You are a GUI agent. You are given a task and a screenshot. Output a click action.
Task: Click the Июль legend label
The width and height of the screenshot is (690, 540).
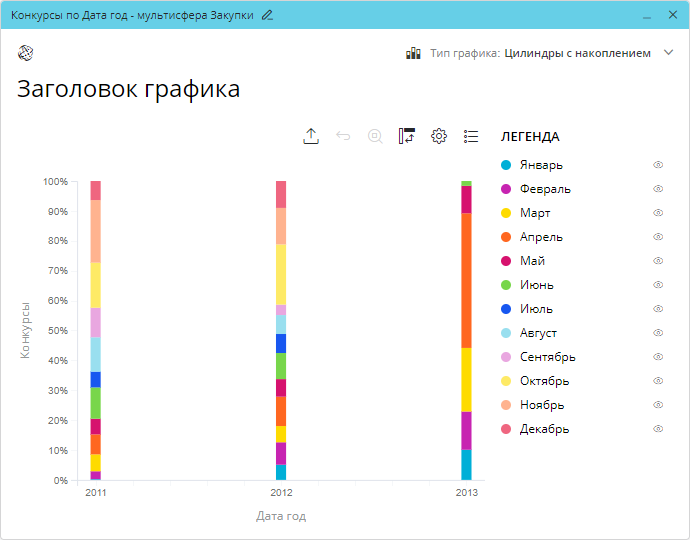536,309
